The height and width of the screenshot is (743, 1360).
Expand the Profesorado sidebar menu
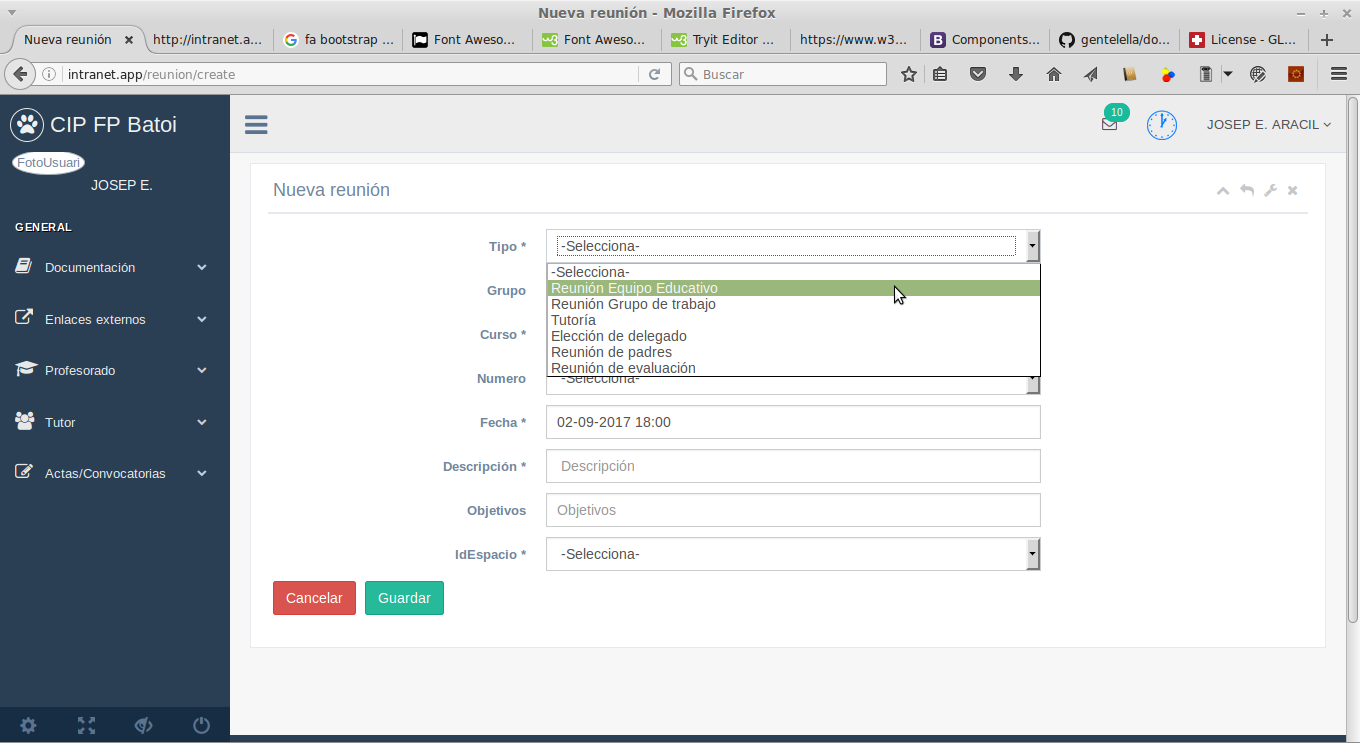coord(115,370)
